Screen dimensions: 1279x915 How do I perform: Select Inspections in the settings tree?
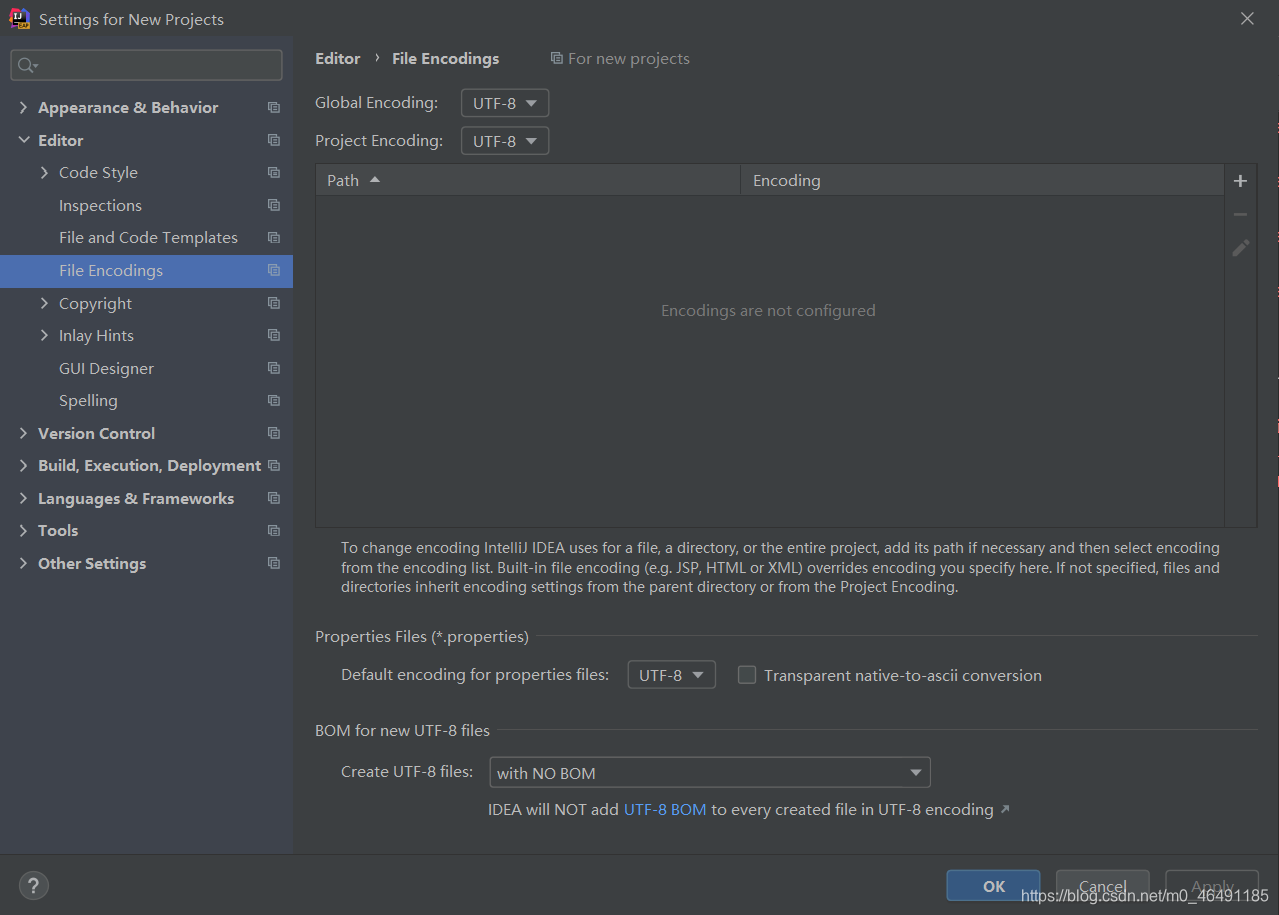click(x=100, y=206)
